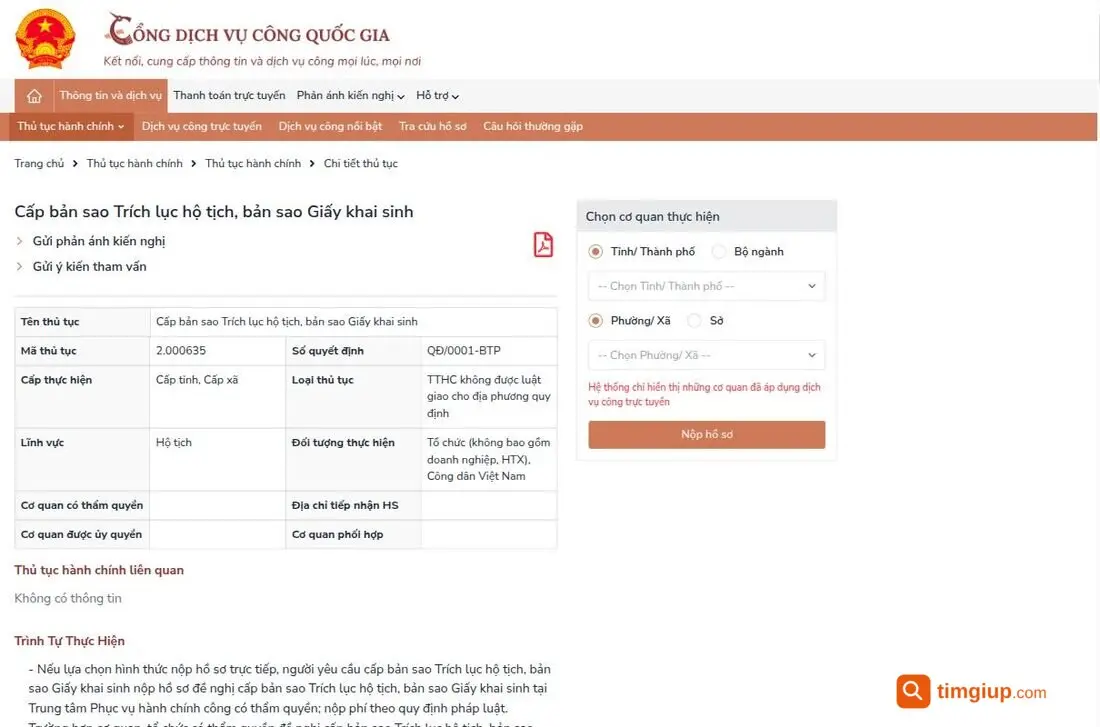Click Thủ tục hành chính liên quan heading
1100x727 pixels.
pos(99,570)
